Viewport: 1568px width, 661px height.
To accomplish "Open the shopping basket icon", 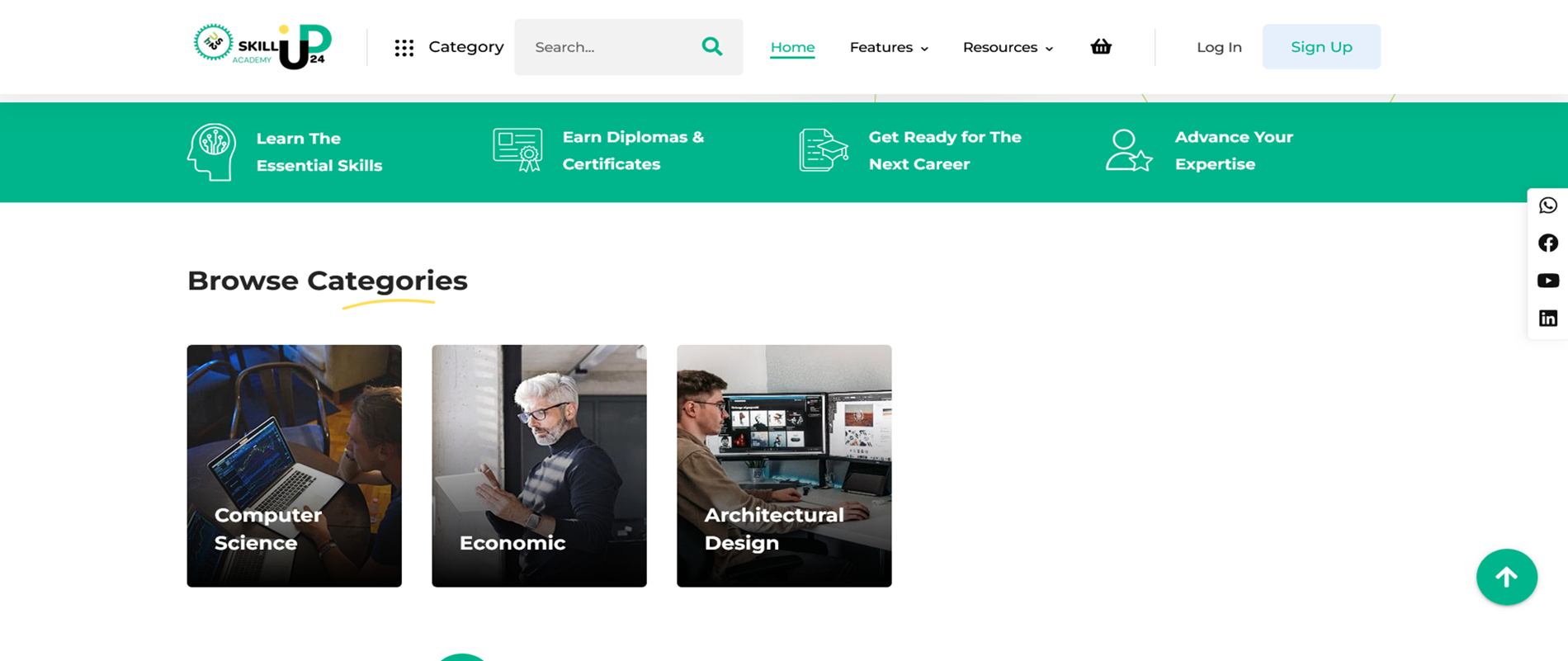I will pos(1101,47).
